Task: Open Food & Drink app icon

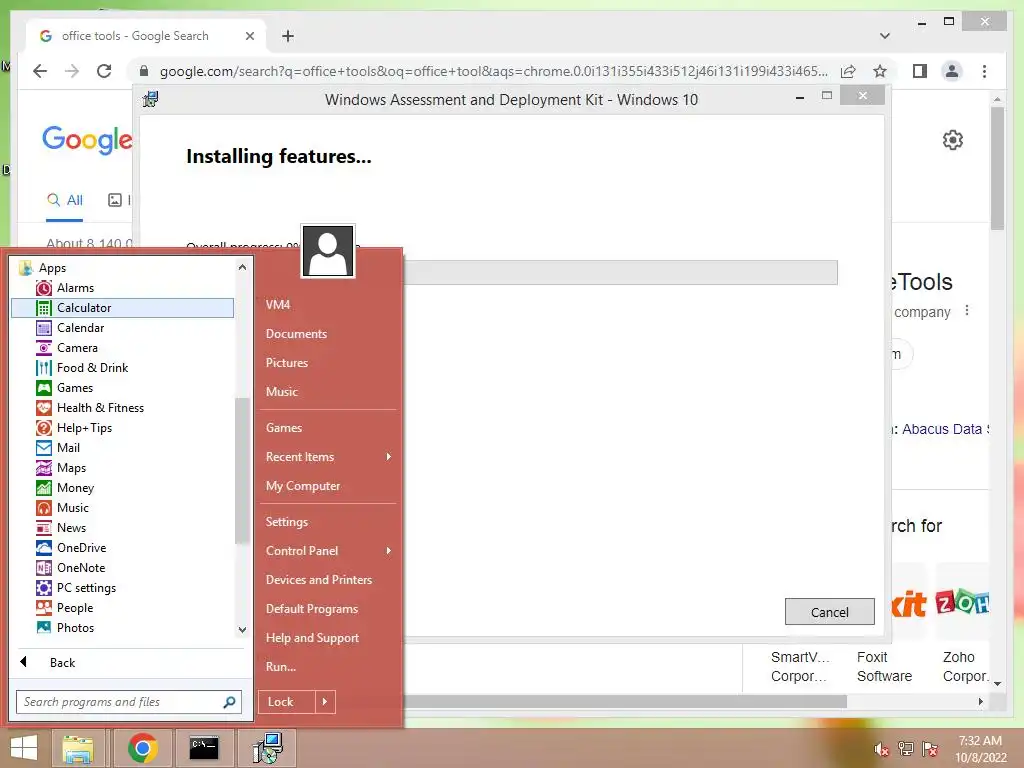Action: tap(44, 368)
